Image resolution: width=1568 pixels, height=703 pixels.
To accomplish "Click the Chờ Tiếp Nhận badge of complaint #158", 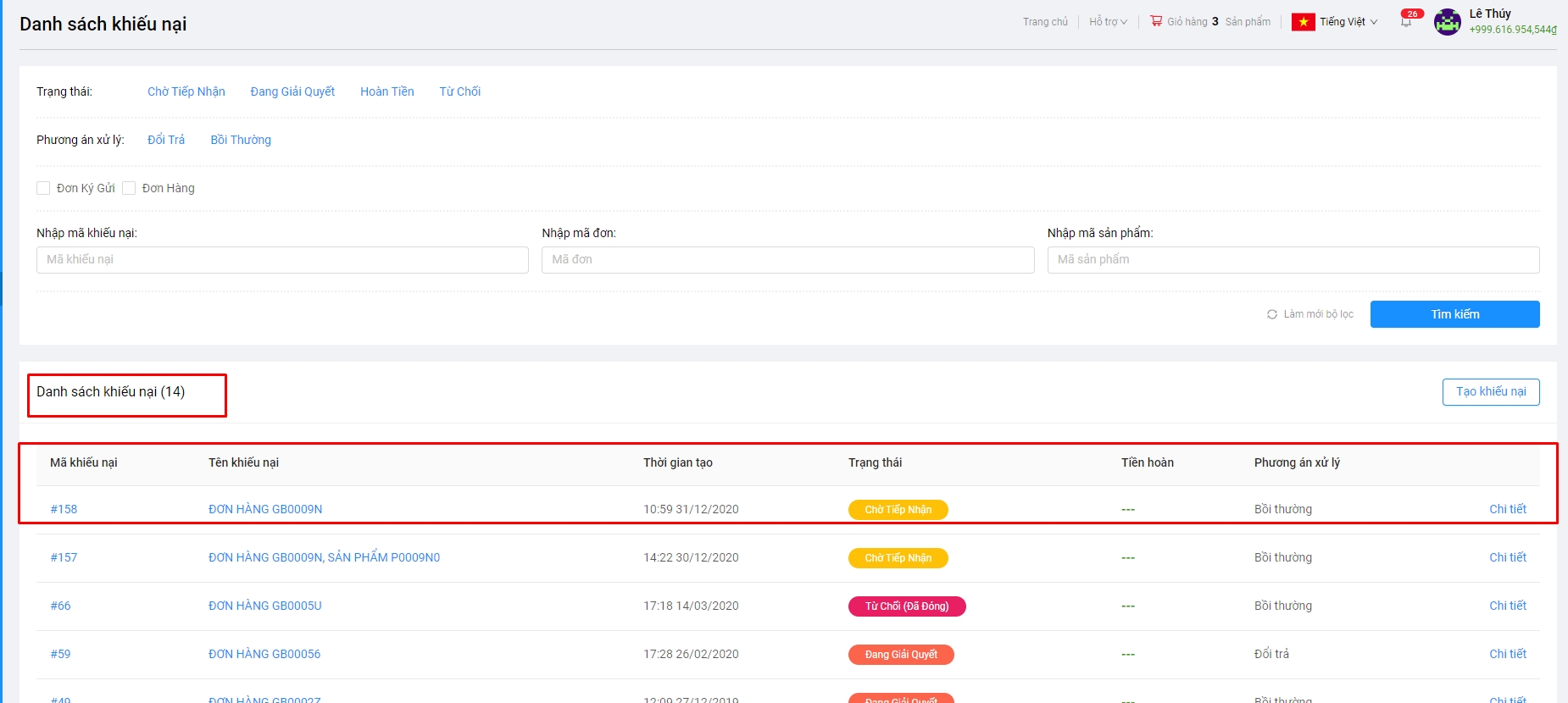I will 898,510.
